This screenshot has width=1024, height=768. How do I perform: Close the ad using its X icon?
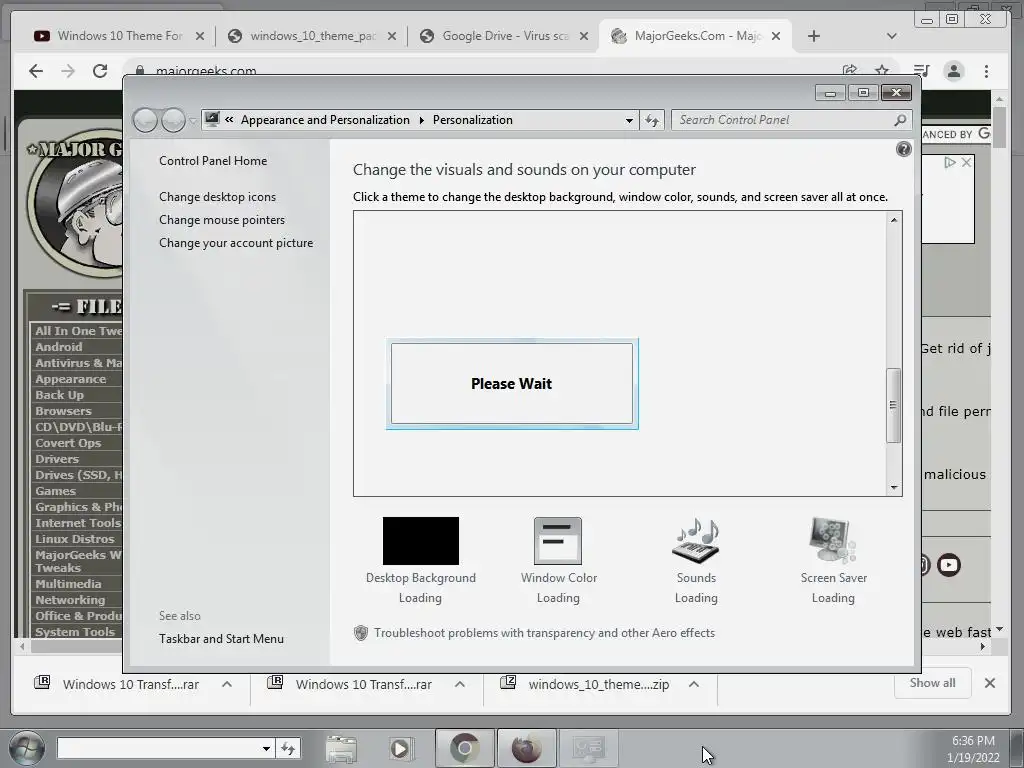click(967, 162)
